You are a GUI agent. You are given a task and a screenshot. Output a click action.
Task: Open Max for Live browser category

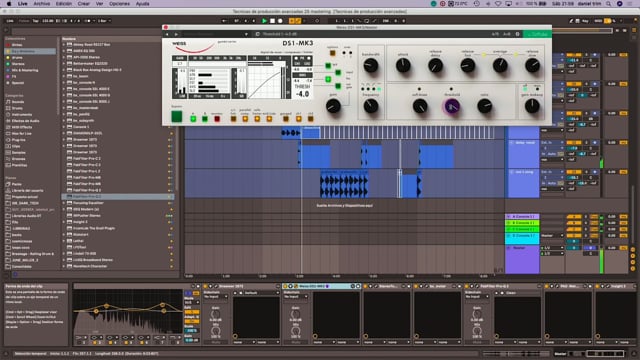coord(22,133)
